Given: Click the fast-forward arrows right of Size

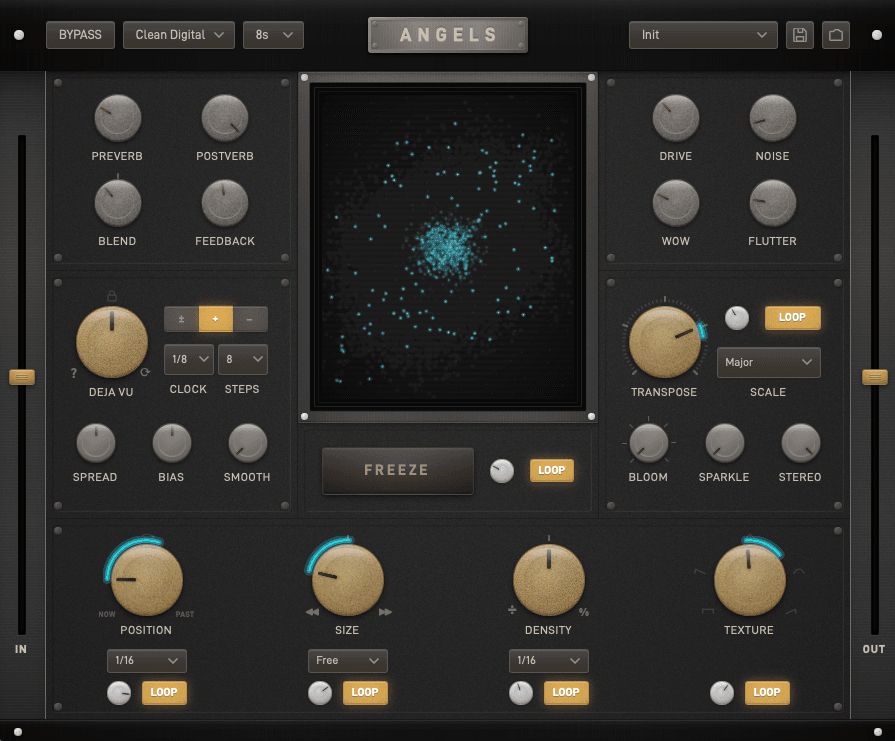Looking at the screenshot, I should click(x=385, y=611).
